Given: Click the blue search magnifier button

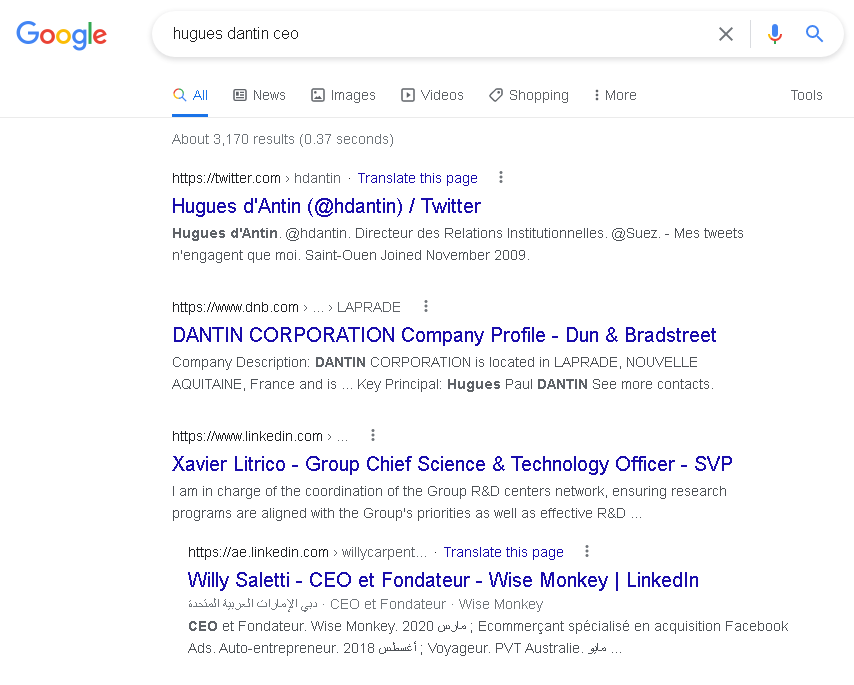Looking at the screenshot, I should tap(815, 34).
